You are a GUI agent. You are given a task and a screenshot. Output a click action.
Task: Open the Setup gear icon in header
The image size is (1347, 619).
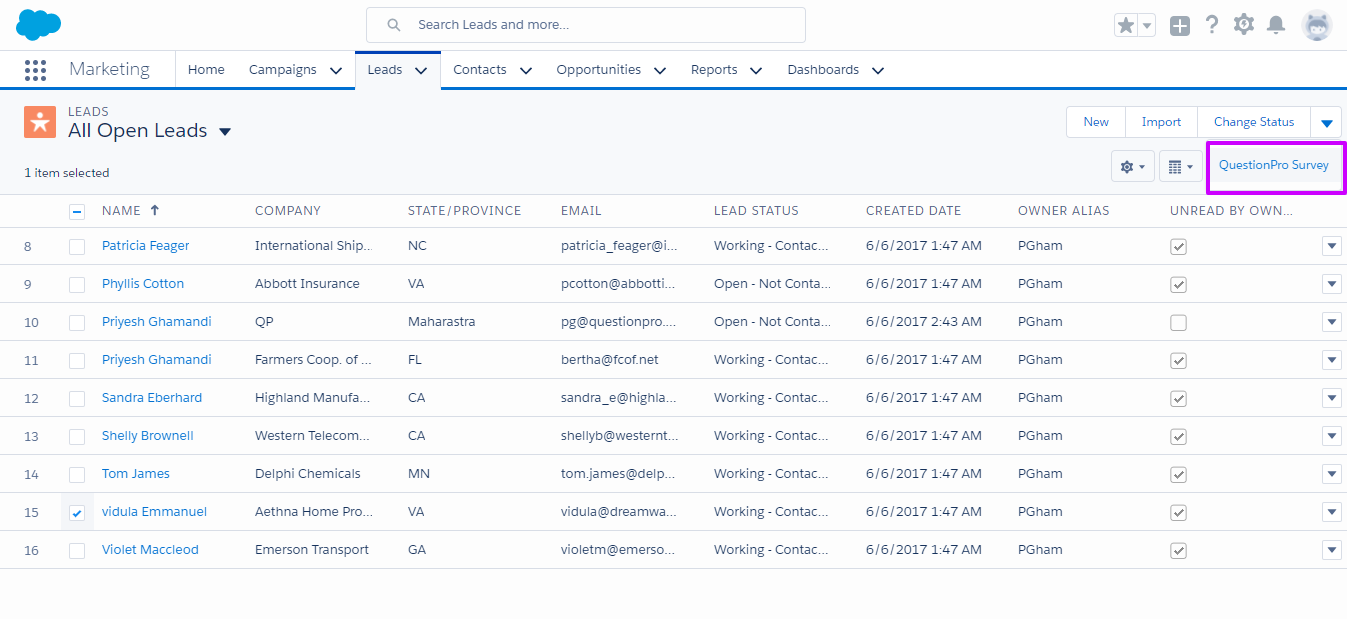(1244, 25)
